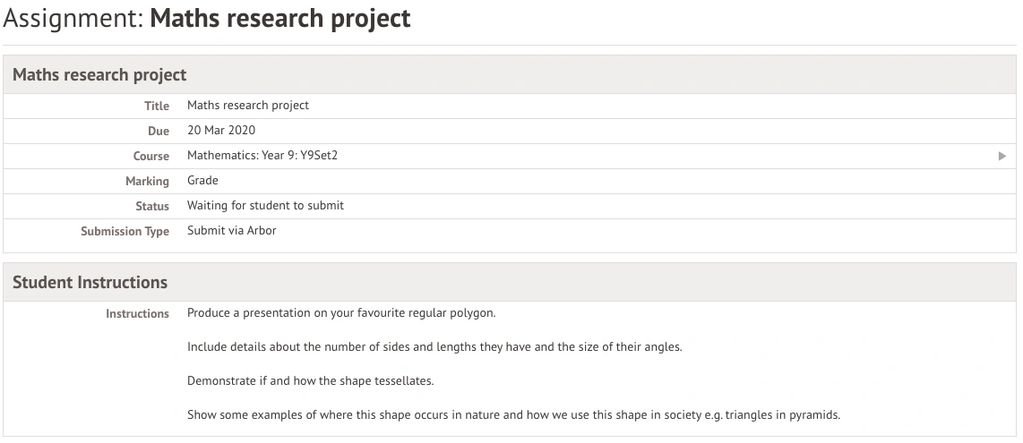Click the Status field label
The image size is (1023, 443).
pyautogui.click(x=152, y=206)
